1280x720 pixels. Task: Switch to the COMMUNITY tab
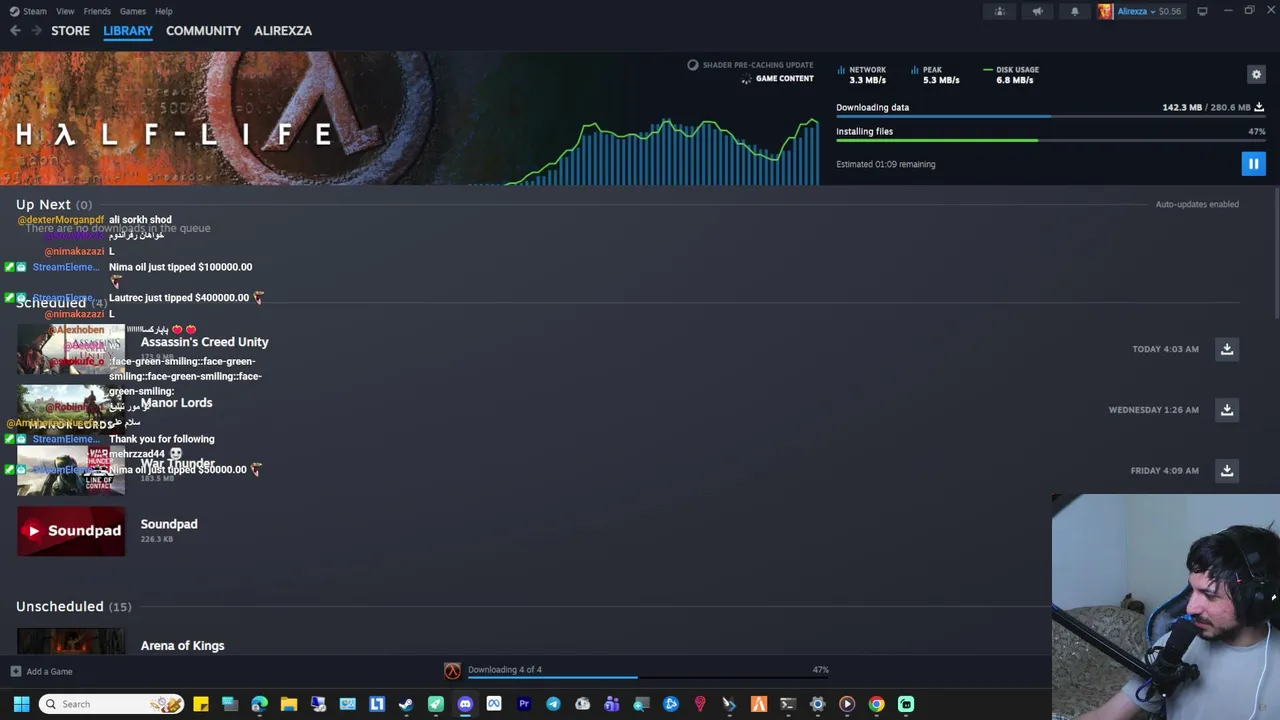click(x=203, y=31)
